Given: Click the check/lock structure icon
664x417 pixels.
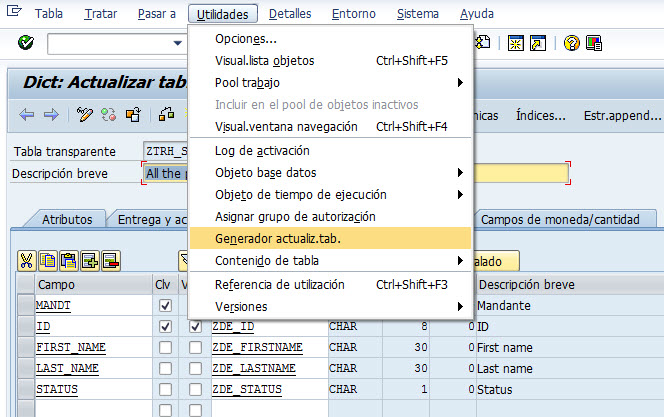Looking at the screenshot, I should pyautogui.click(x=166, y=114).
